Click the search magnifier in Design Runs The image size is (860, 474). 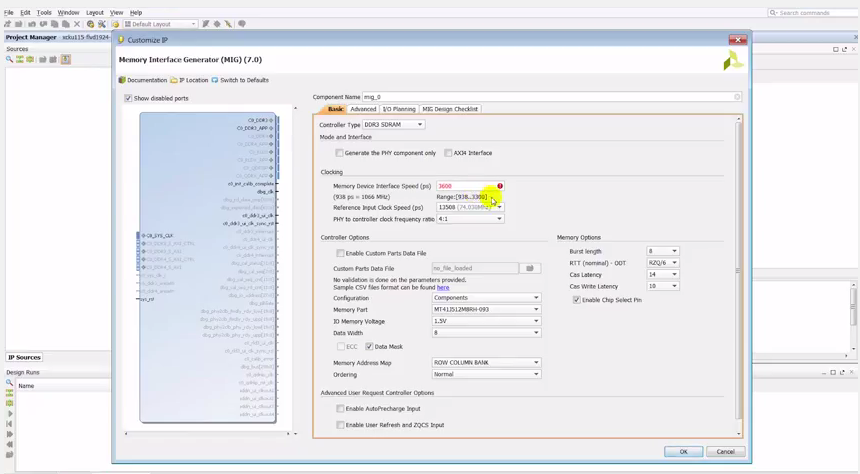pyautogui.click(x=9, y=382)
